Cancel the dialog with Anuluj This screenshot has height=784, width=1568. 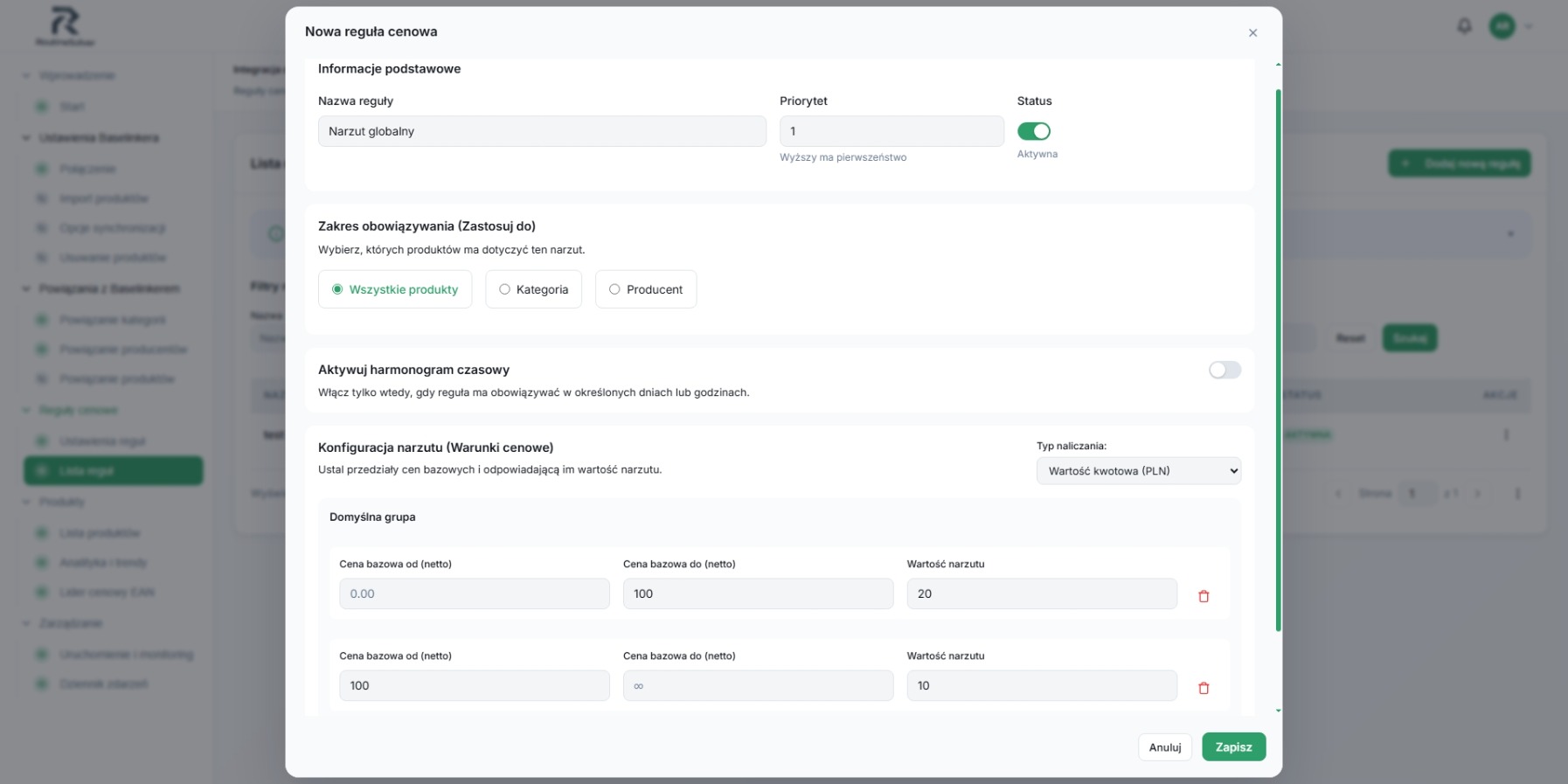coord(1165,747)
